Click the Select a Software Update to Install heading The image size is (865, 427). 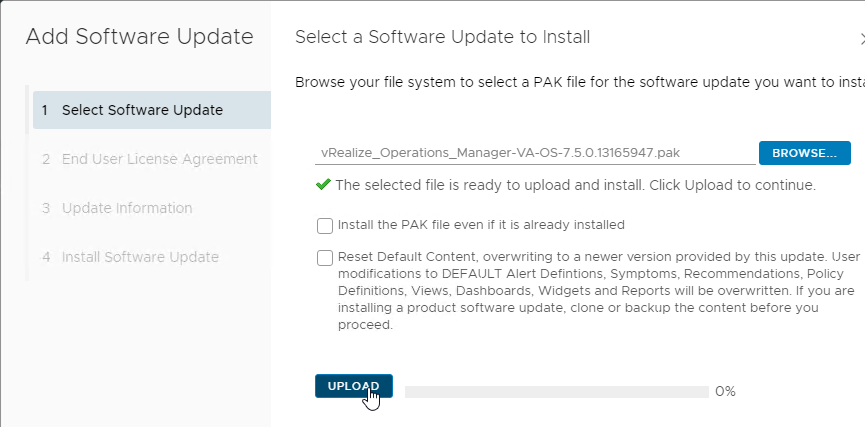point(442,37)
